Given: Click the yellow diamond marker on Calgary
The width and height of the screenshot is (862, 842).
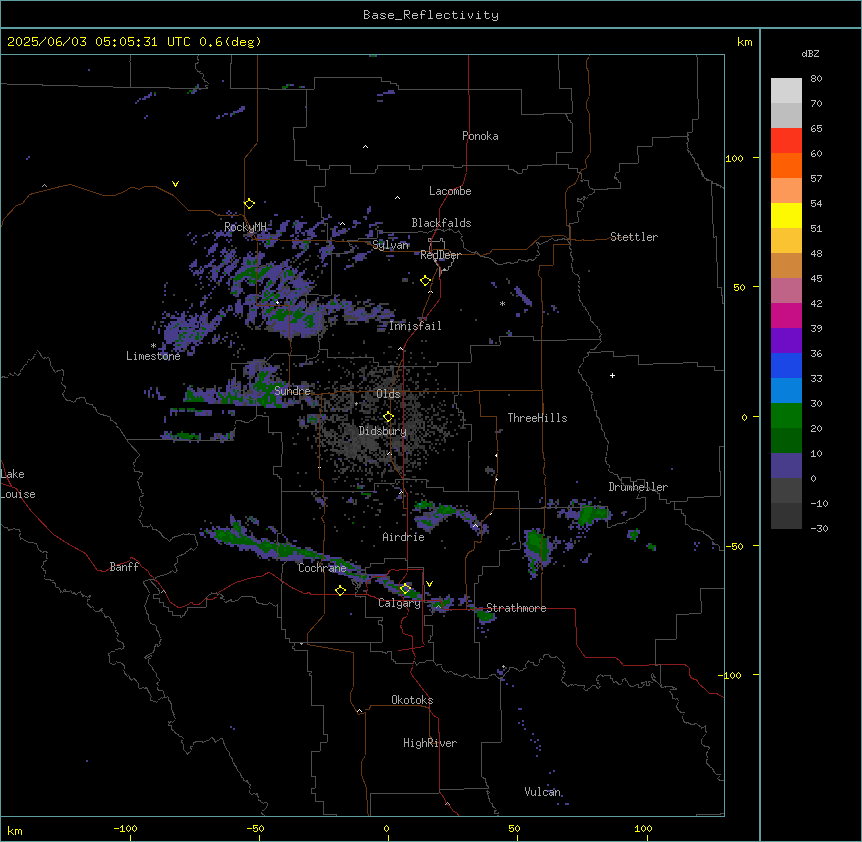Looking at the screenshot, I should click(405, 589).
